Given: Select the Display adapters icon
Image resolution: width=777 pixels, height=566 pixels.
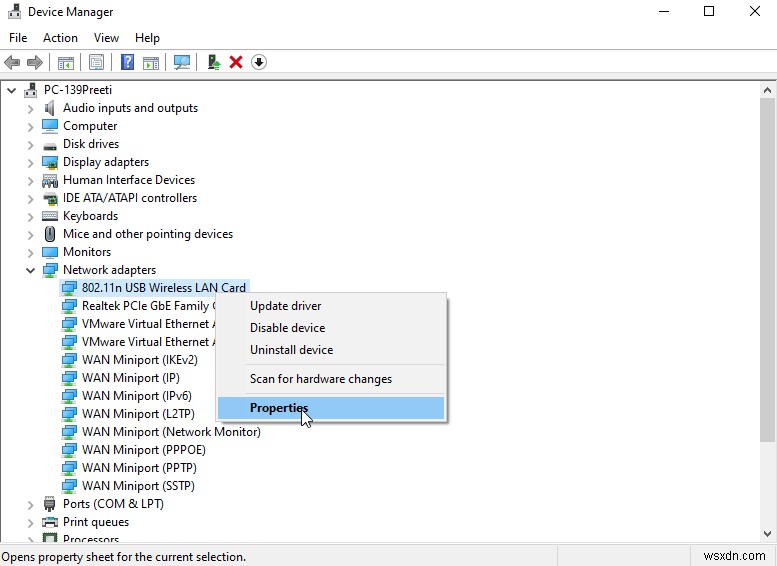Looking at the screenshot, I should [50, 162].
